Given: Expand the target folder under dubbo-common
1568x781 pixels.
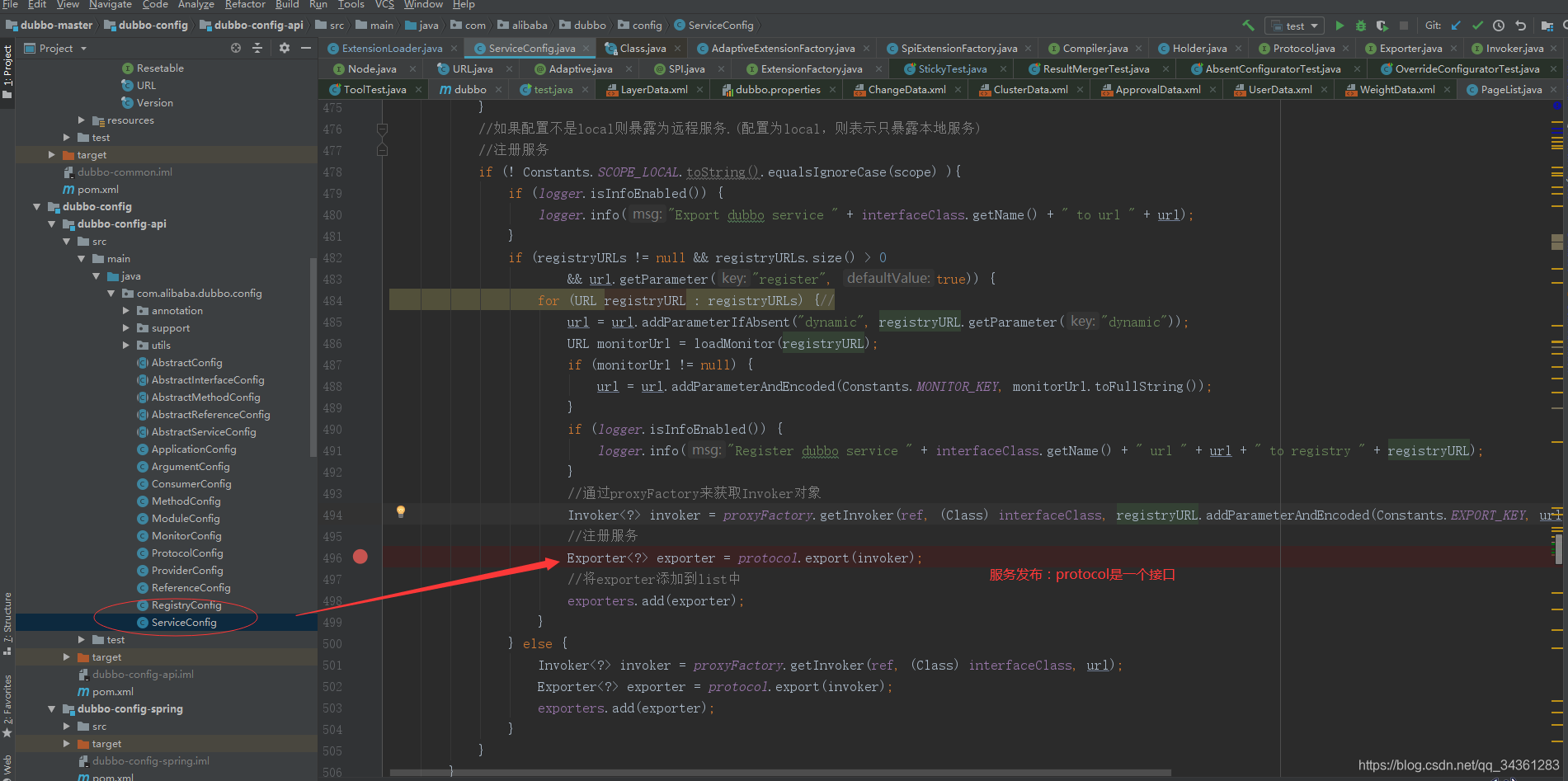Looking at the screenshot, I should pos(51,155).
